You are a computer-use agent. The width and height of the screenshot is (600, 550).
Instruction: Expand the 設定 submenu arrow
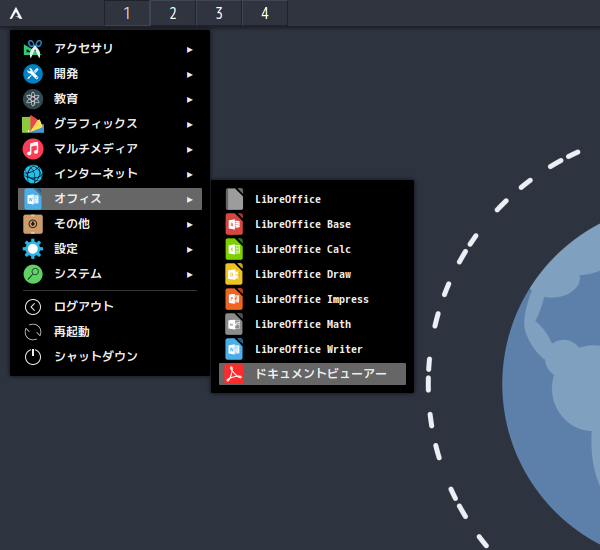point(189,250)
